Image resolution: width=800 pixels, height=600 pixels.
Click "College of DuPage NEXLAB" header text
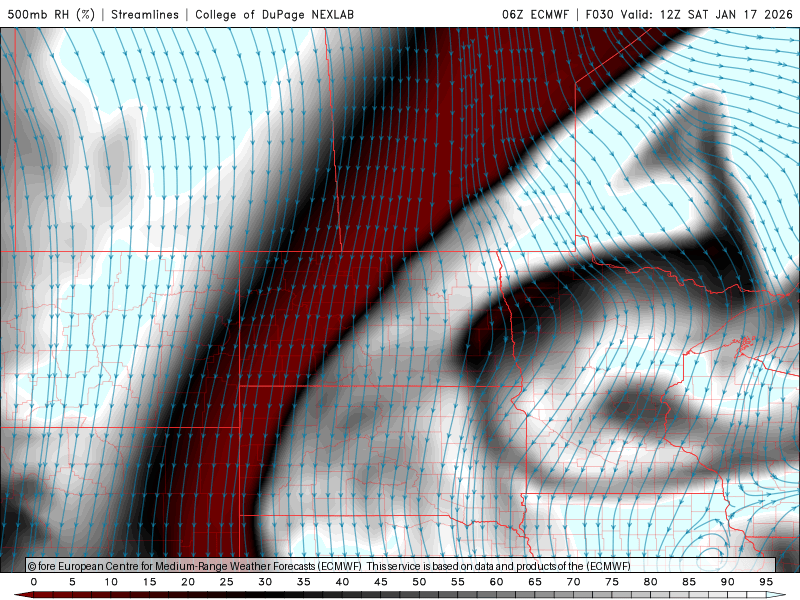(x=274, y=14)
